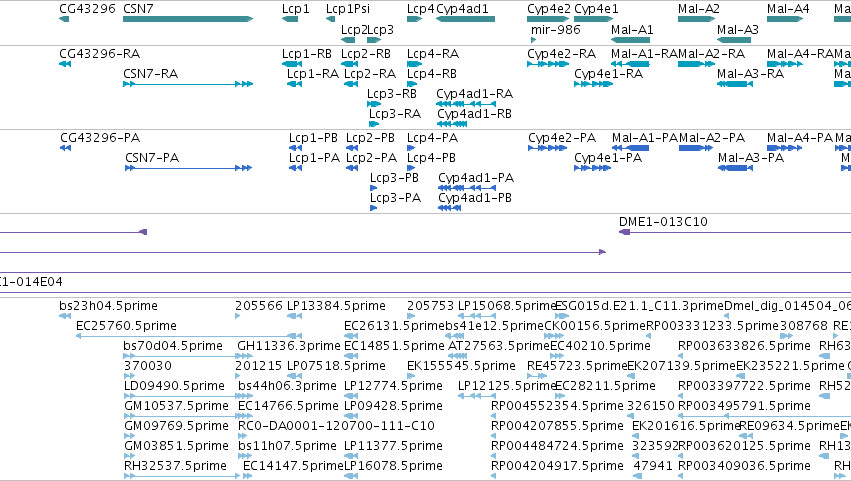851x481 pixels.
Task: Select the RH32537.5prime EST
Action: pyautogui.click(x=182, y=477)
